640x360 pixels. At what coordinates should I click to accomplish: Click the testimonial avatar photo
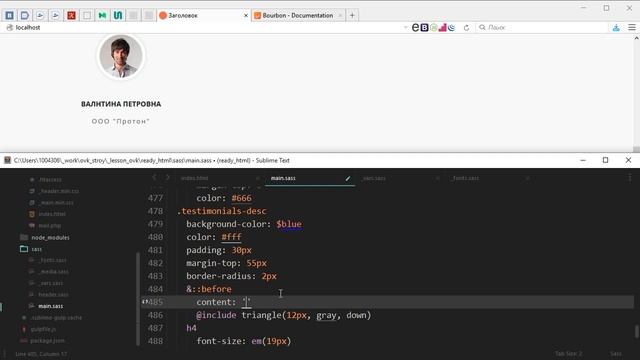pos(121,56)
